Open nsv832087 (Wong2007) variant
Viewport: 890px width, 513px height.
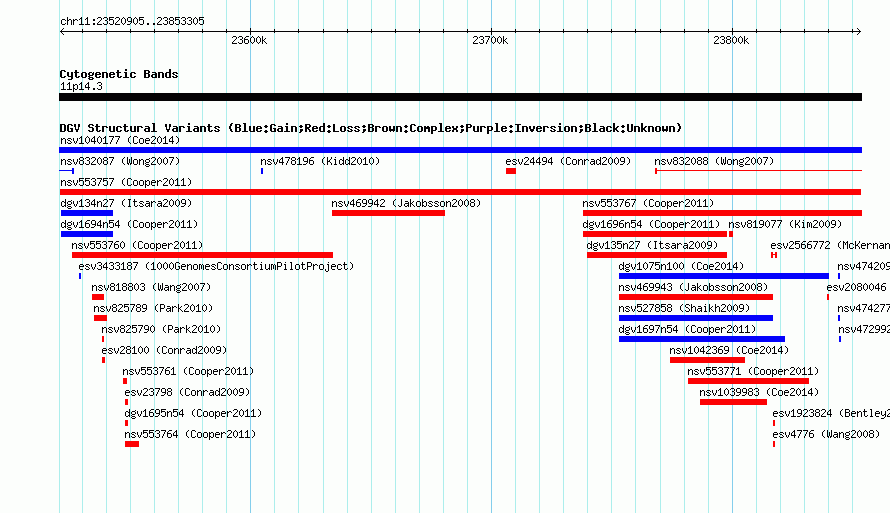(x=120, y=161)
